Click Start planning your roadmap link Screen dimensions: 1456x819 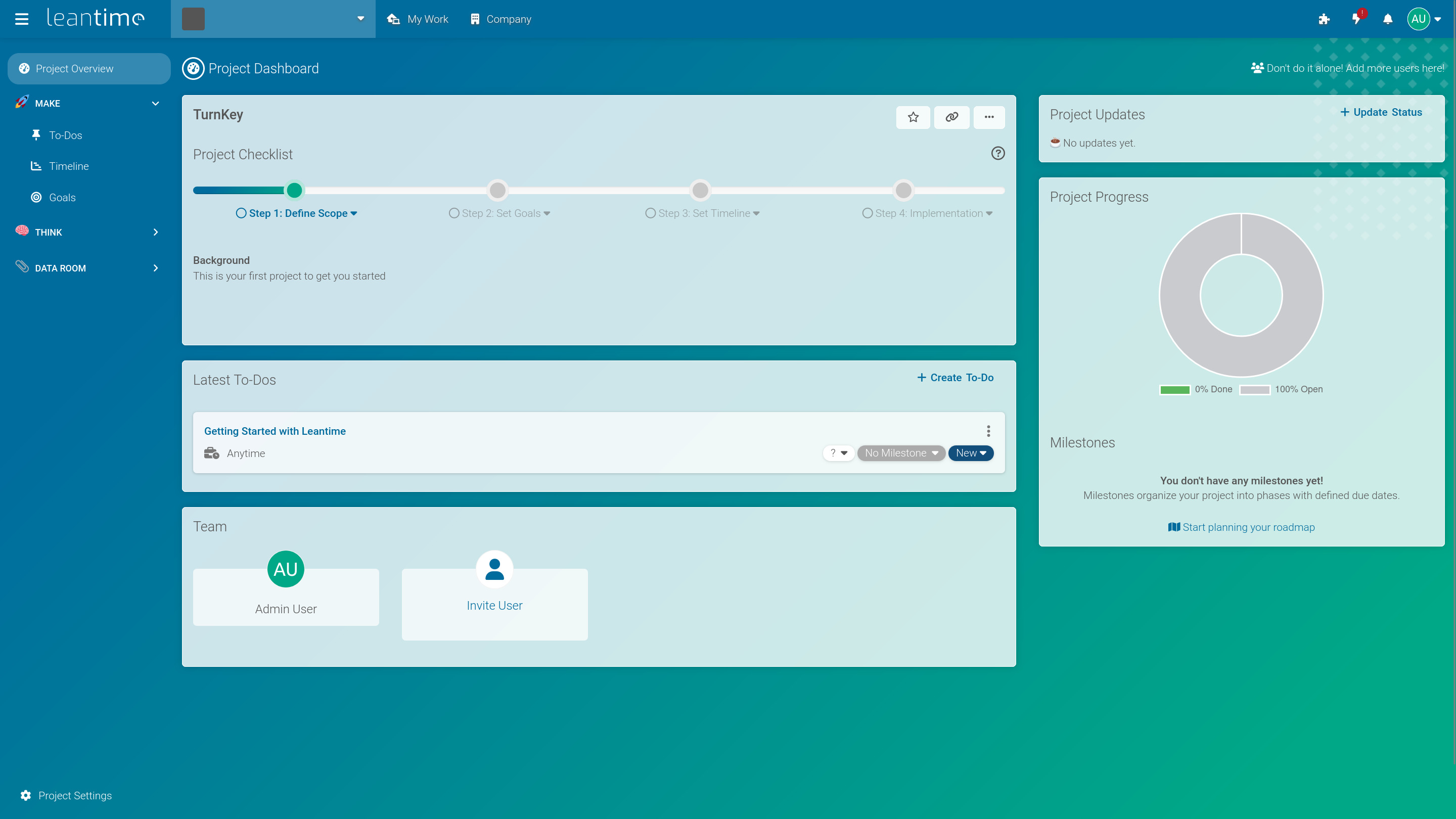(1241, 527)
